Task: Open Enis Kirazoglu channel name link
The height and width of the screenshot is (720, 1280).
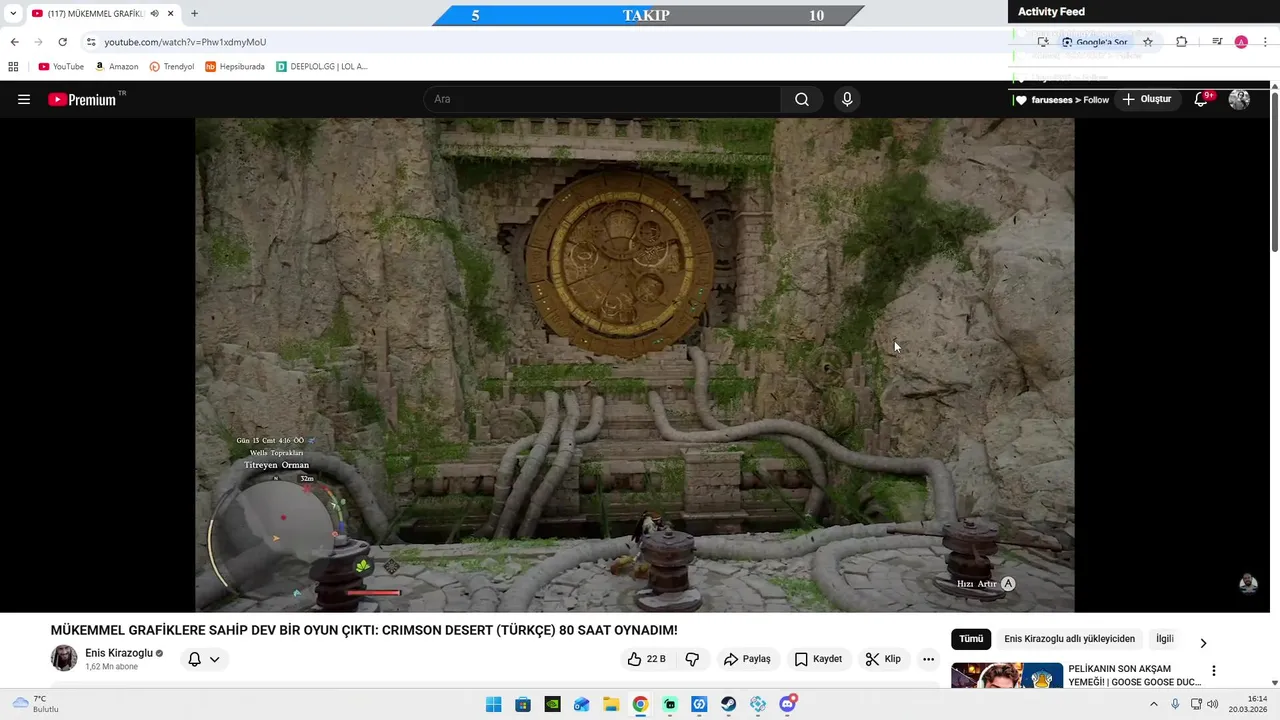Action: 119,653
